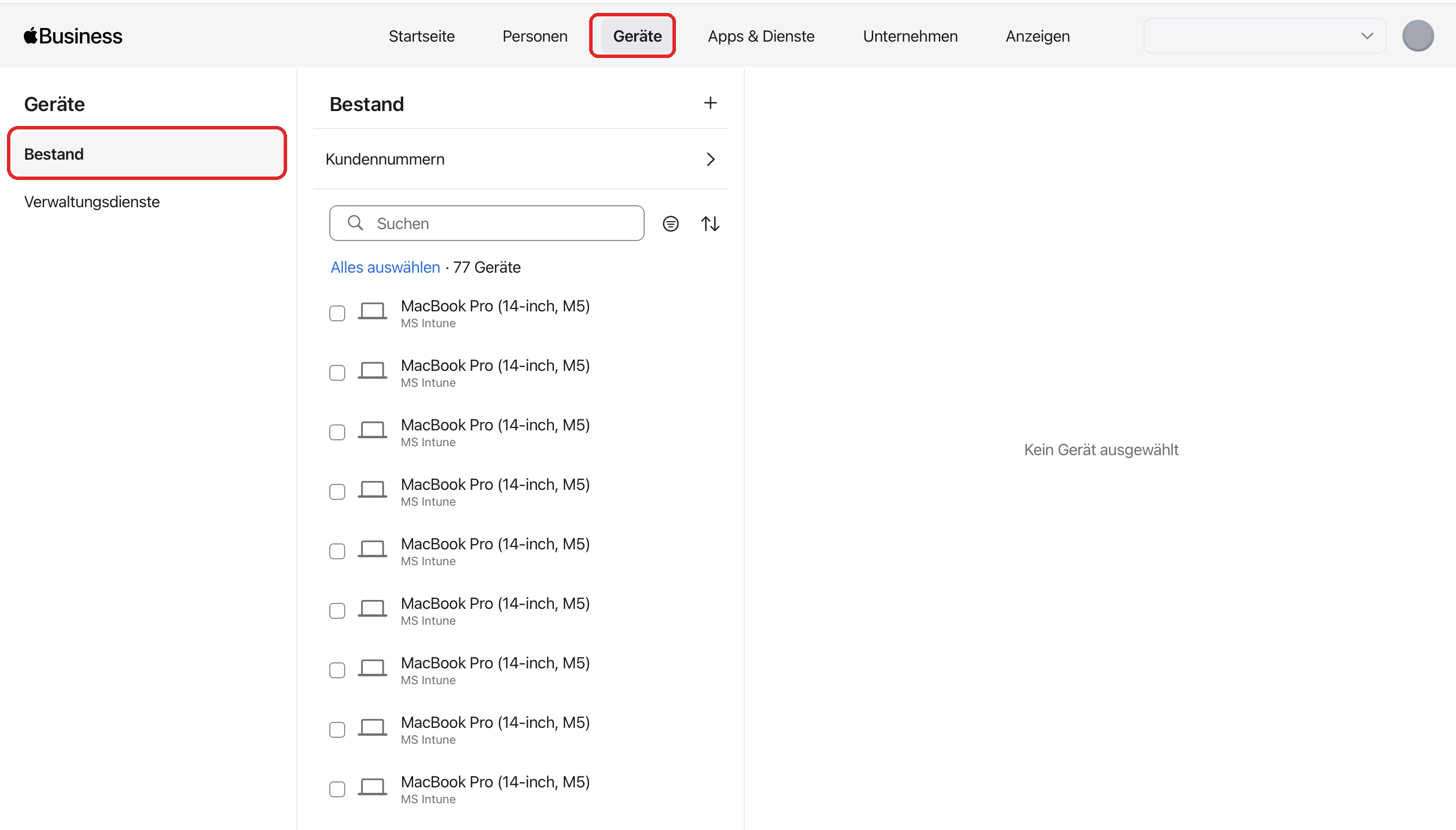Screen dimensions: 1456x830
Task: Open the filter icon next to search
Action: (670, 224)
